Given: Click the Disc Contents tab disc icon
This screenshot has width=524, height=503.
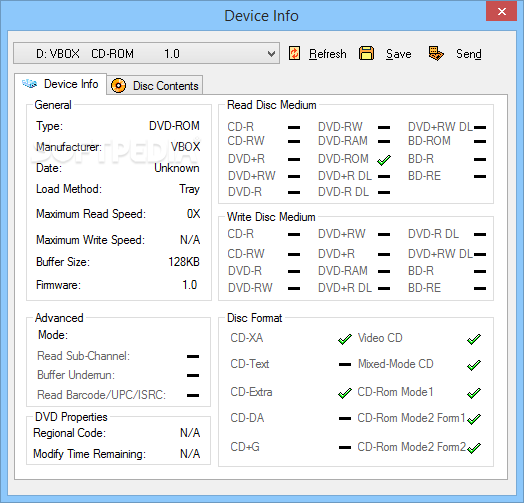Looking at the screenshot, I should [118, 86].
